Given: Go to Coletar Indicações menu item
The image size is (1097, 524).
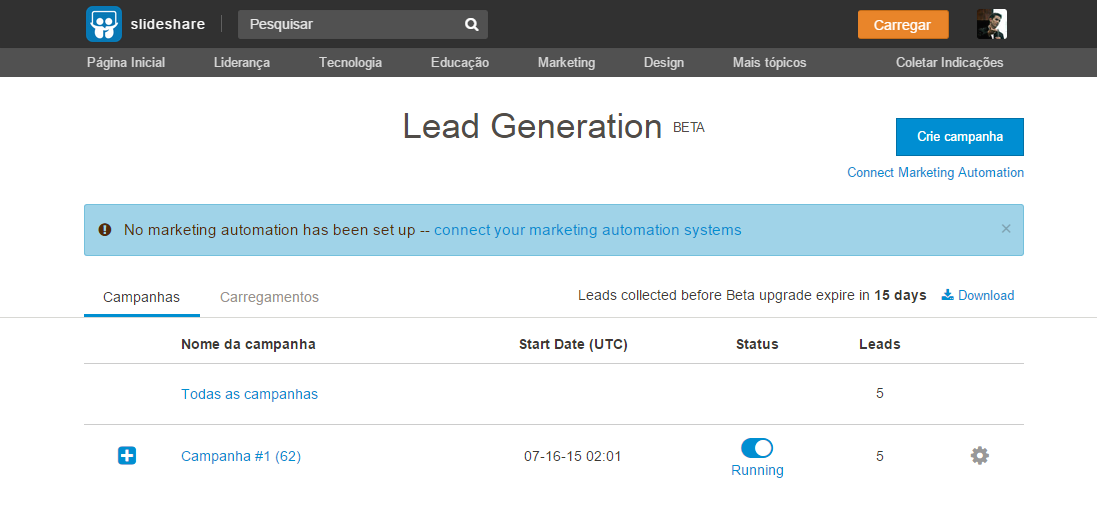Looking at the screenshot, I should tap(949, 62).
